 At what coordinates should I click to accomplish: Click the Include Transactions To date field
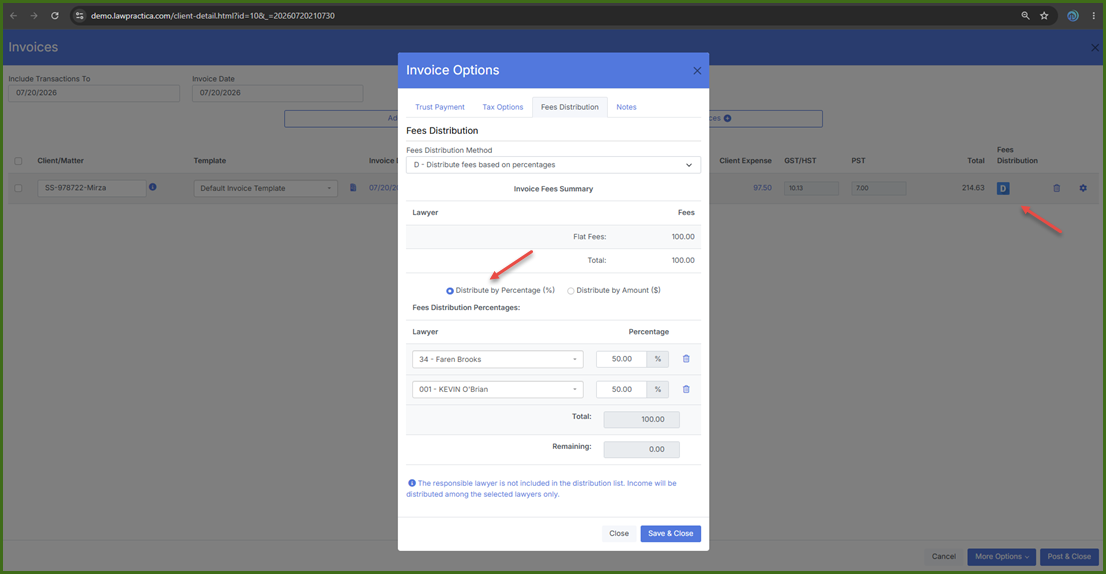(x=94, y=93)
